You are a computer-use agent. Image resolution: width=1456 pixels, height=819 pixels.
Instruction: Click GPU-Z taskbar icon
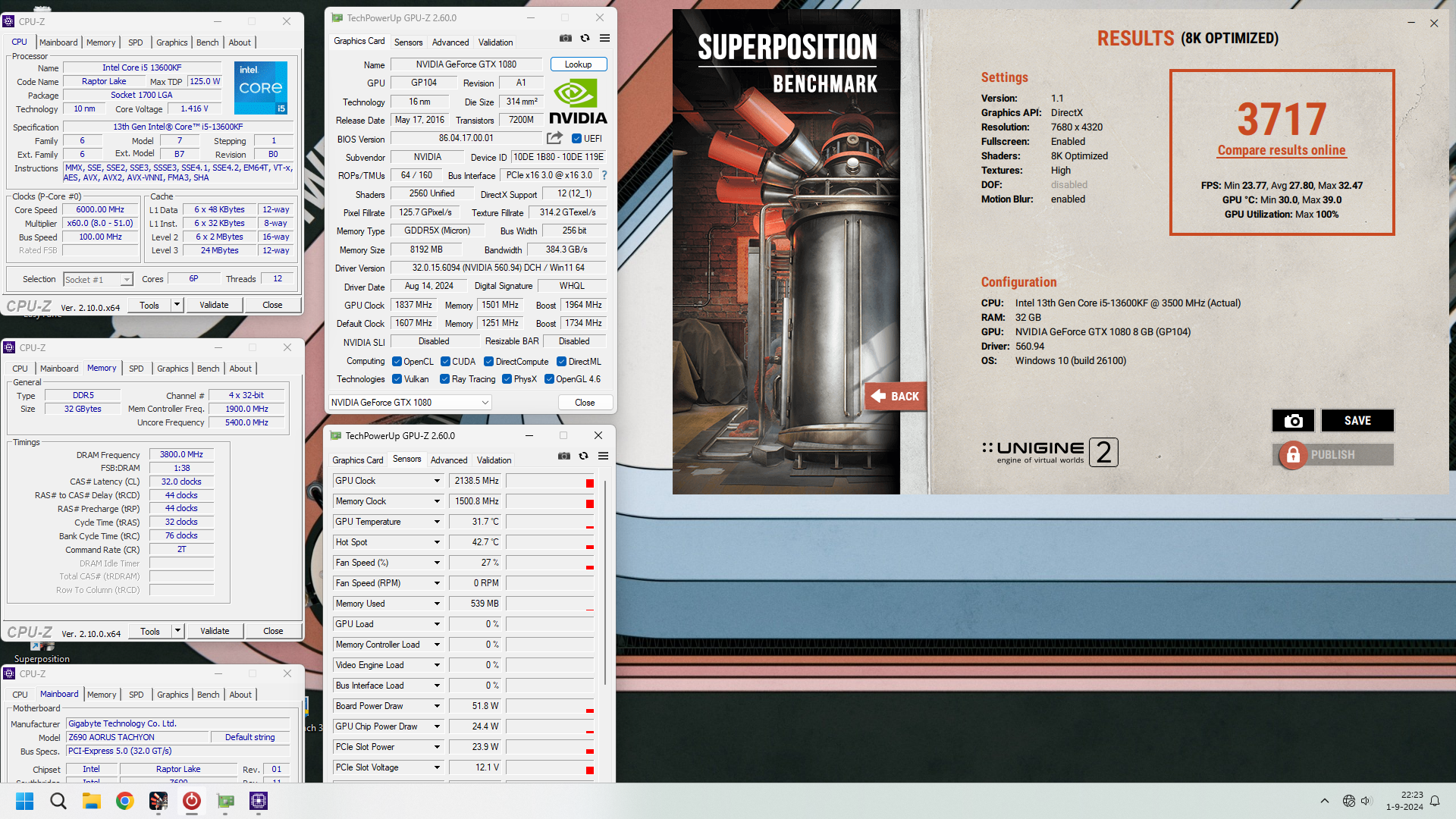(x=225, y=801)
